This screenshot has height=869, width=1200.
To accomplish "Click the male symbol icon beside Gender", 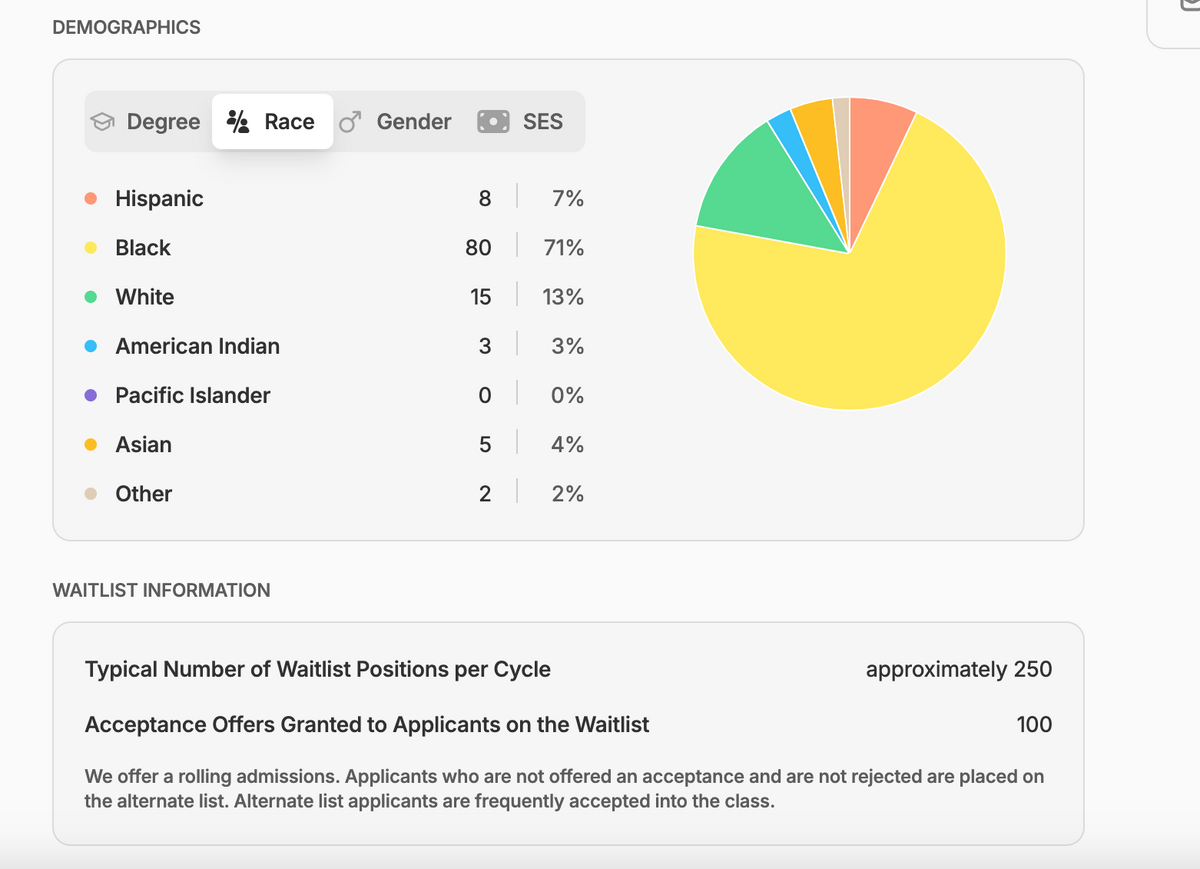I will click(350, 122).
